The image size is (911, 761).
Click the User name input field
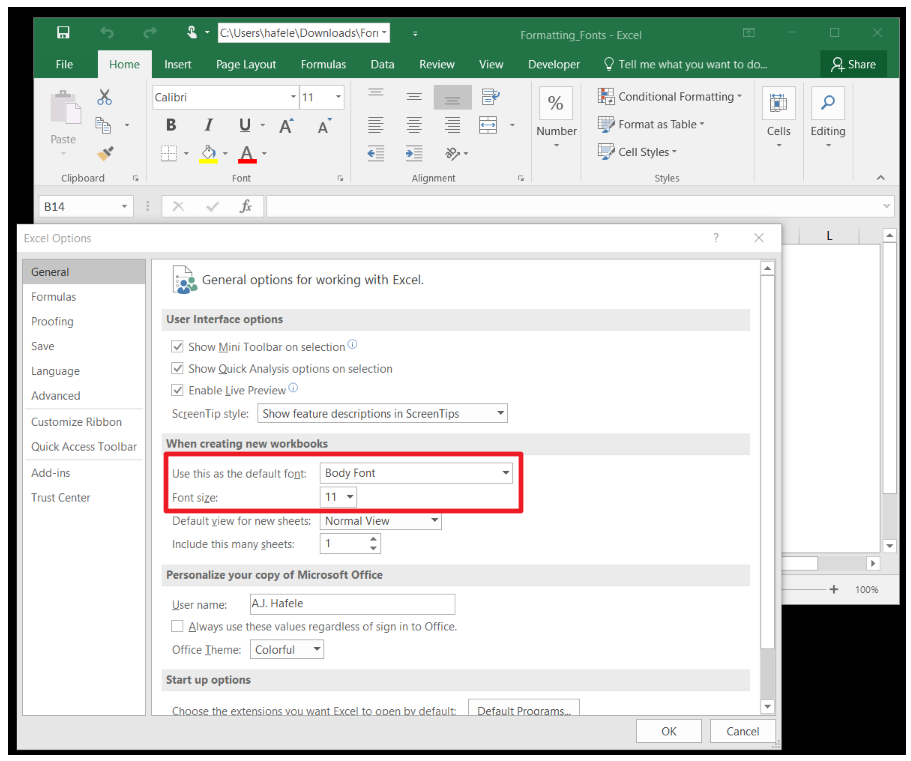click(x=353, y=604)
